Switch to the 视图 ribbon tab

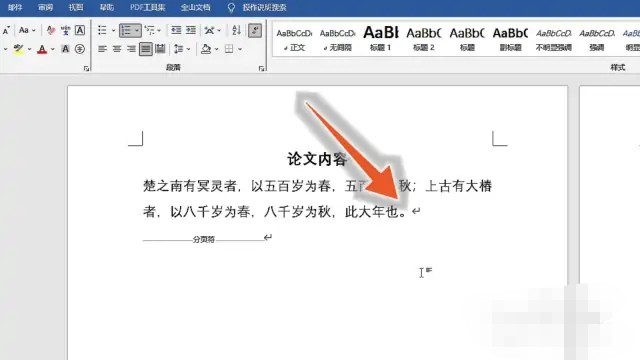[x=76, y=7]
